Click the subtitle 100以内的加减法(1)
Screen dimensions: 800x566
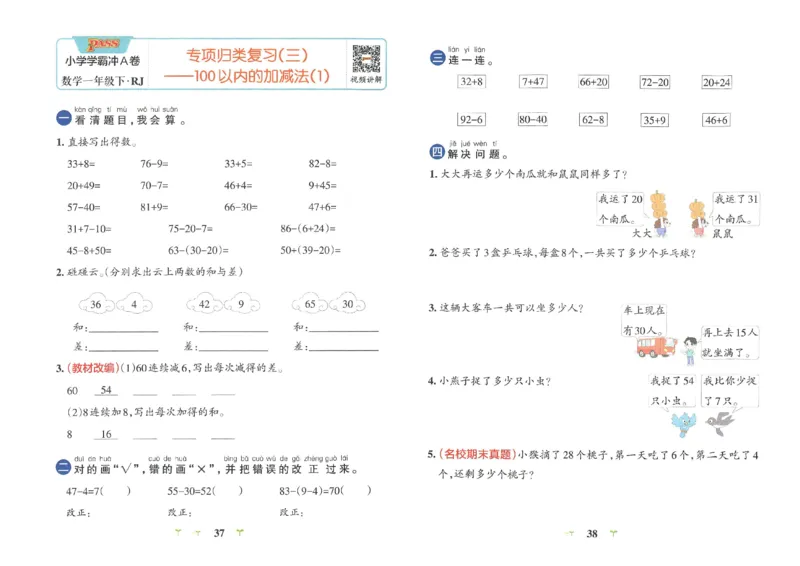pyautogui.click(x=262, y=76)
